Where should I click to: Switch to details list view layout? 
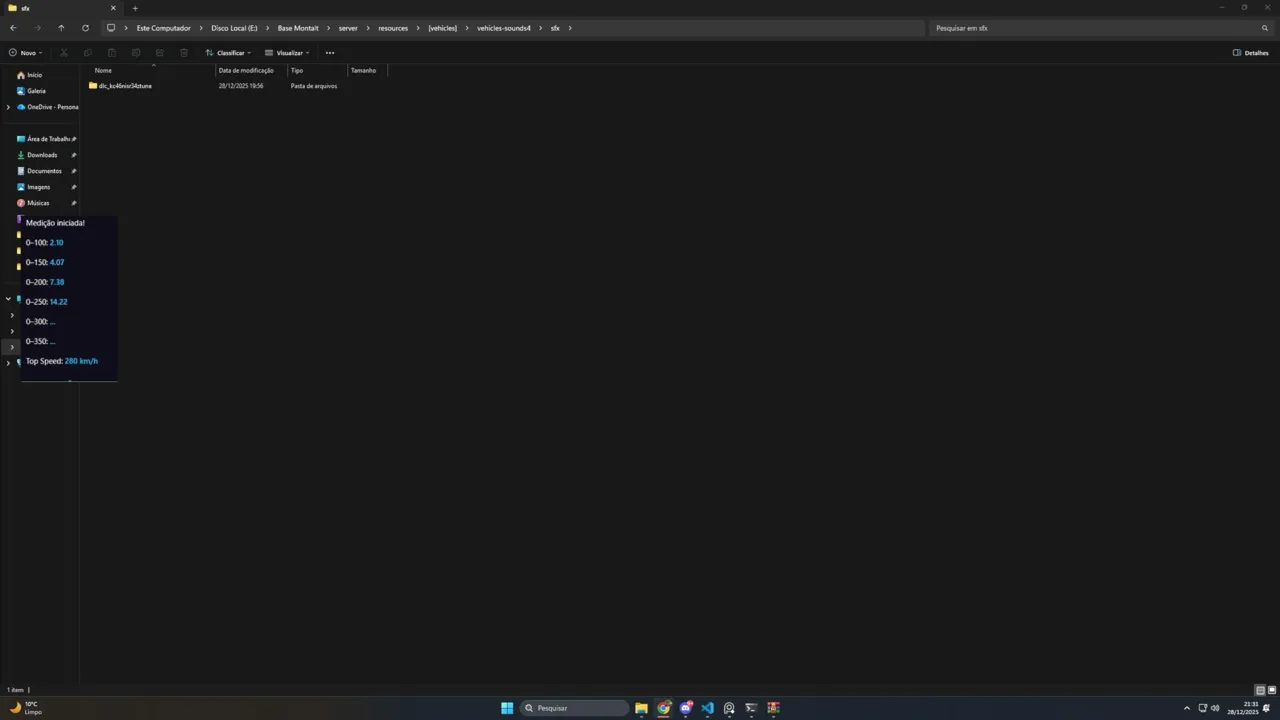(x=1260, y=690)
